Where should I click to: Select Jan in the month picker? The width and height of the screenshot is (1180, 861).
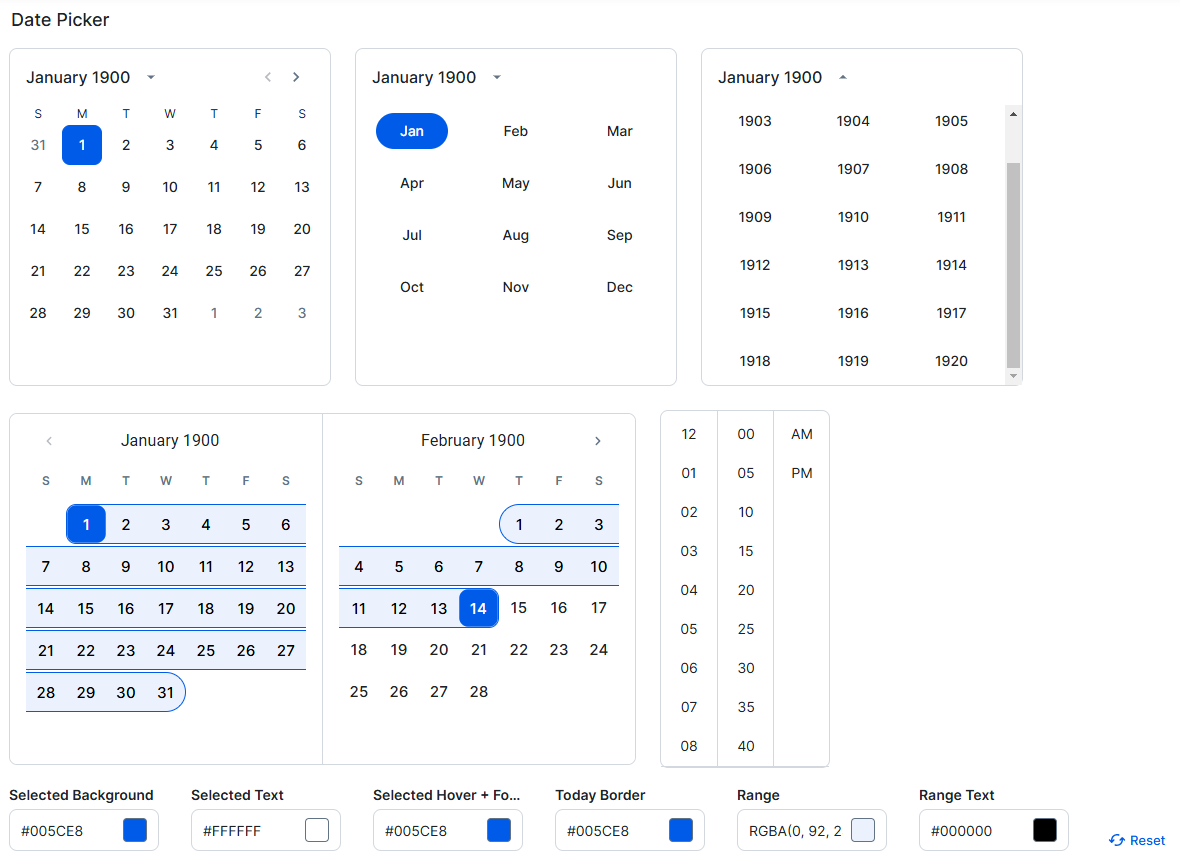[411, 131]
